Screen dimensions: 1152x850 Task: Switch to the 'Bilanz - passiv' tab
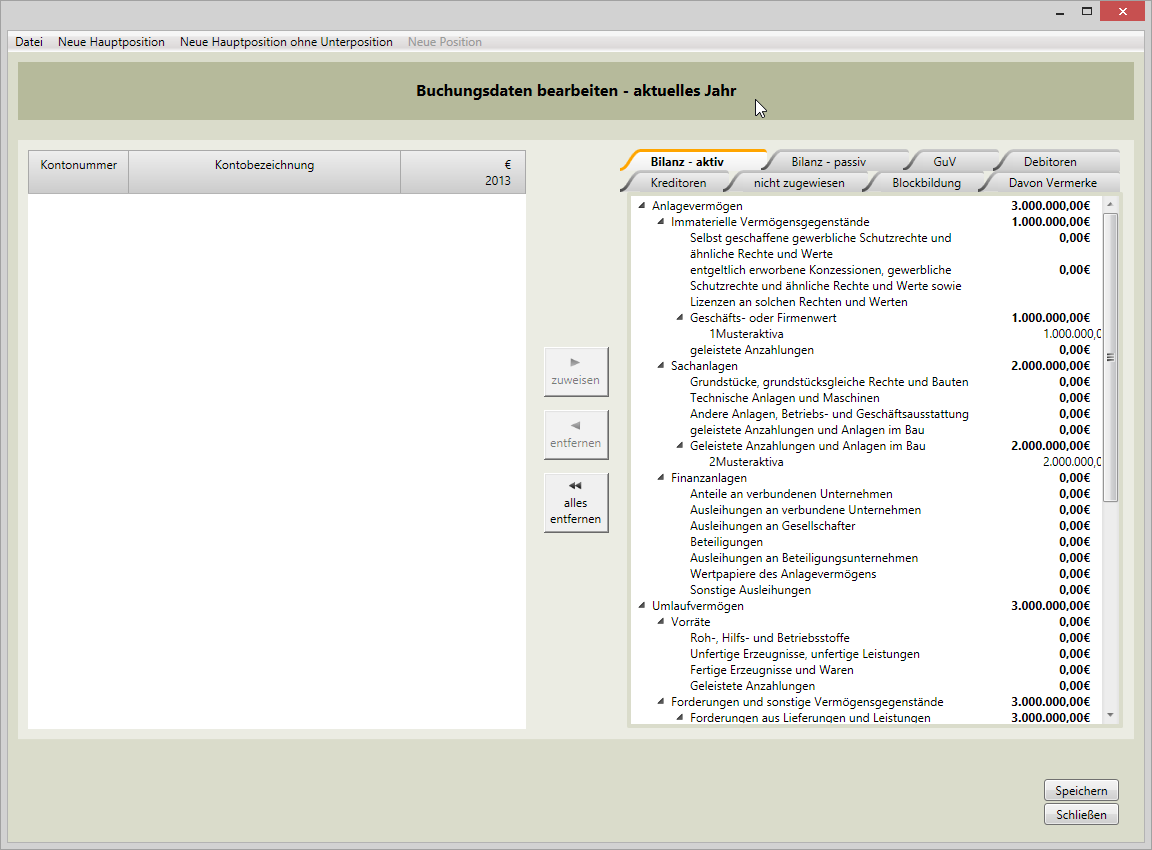coord(828,162)
